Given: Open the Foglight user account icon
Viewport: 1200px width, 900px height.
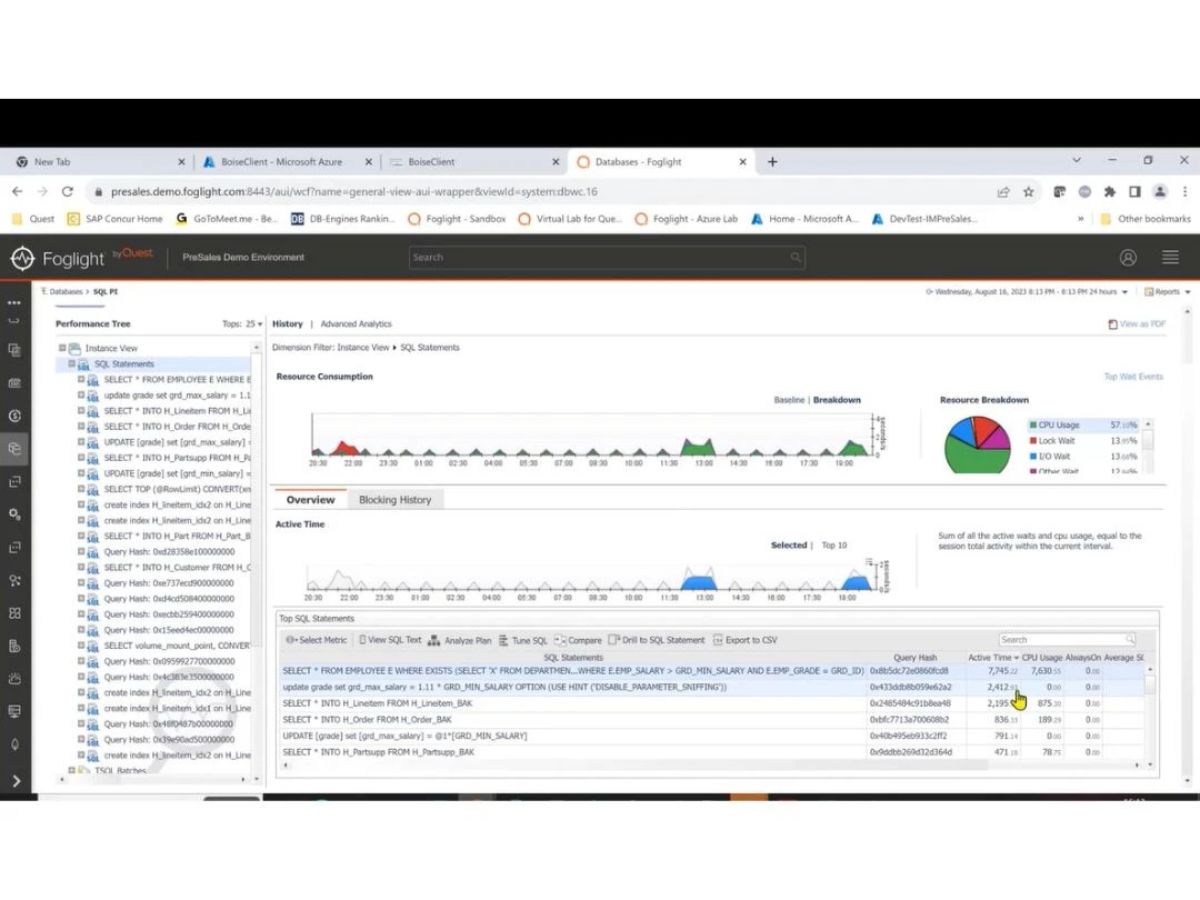Looking at the screenshot, I should click(x=1128, y=257).
